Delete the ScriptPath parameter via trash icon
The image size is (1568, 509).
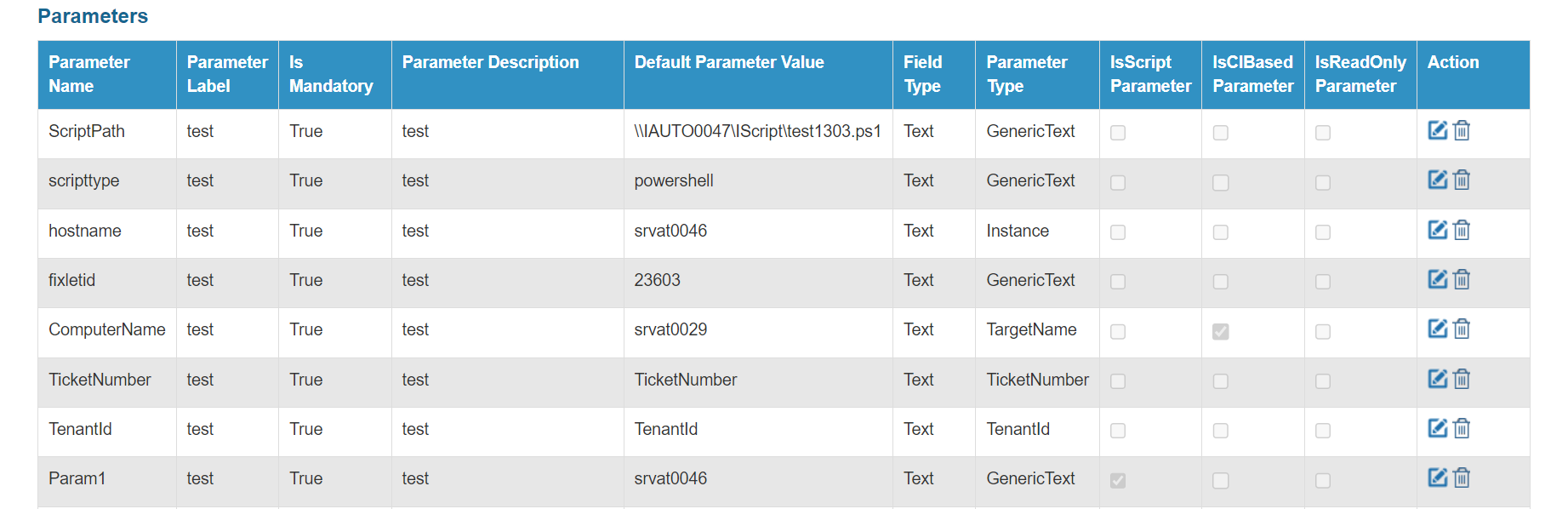(1462, 130)
